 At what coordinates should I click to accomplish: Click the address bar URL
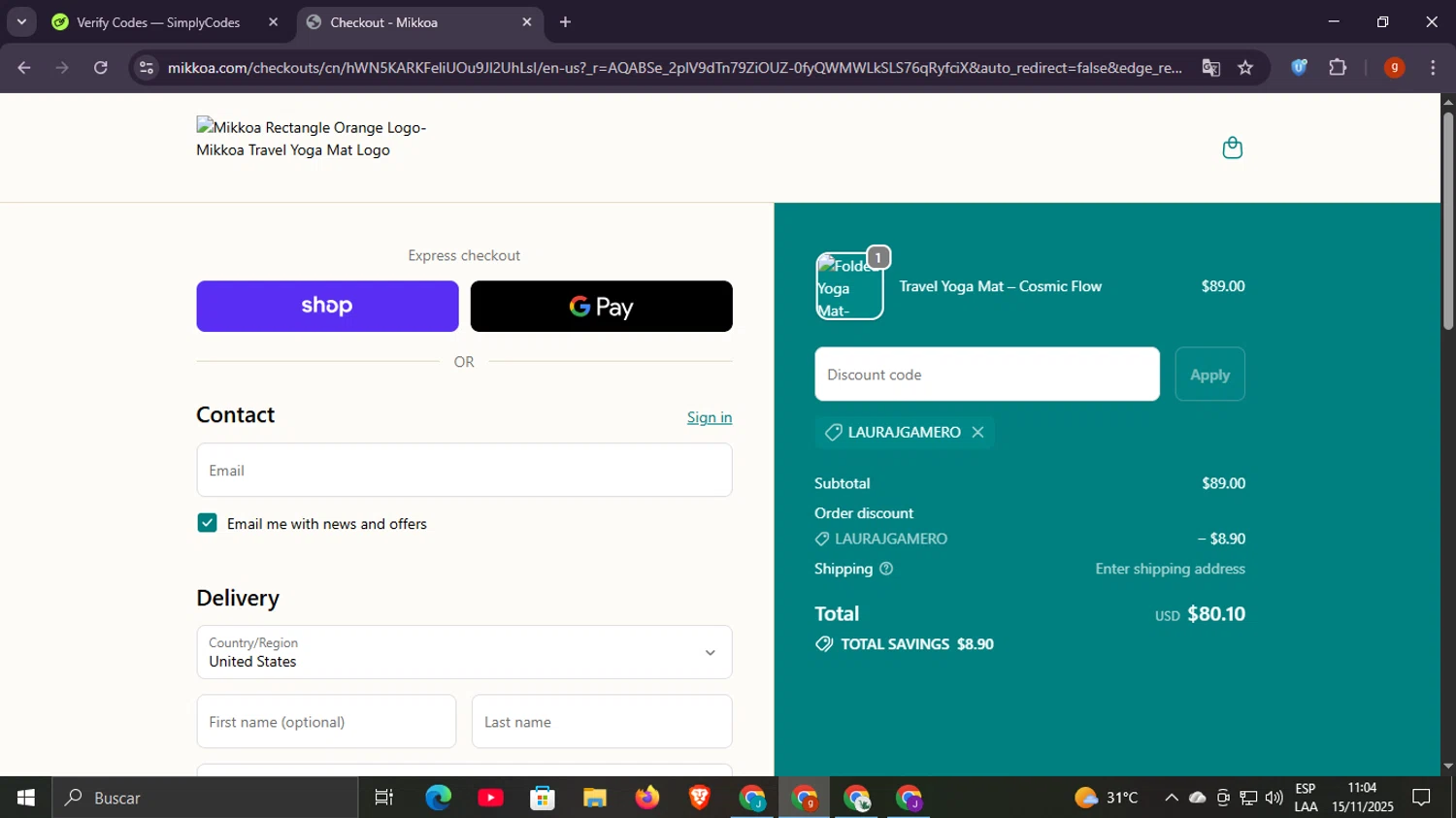coord(675,68)
